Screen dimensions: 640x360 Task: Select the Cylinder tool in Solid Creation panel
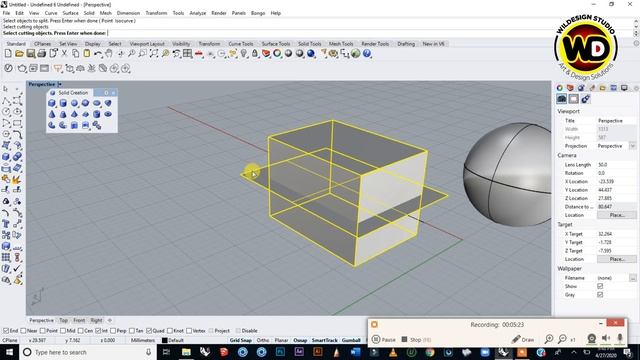click(63, 103)
